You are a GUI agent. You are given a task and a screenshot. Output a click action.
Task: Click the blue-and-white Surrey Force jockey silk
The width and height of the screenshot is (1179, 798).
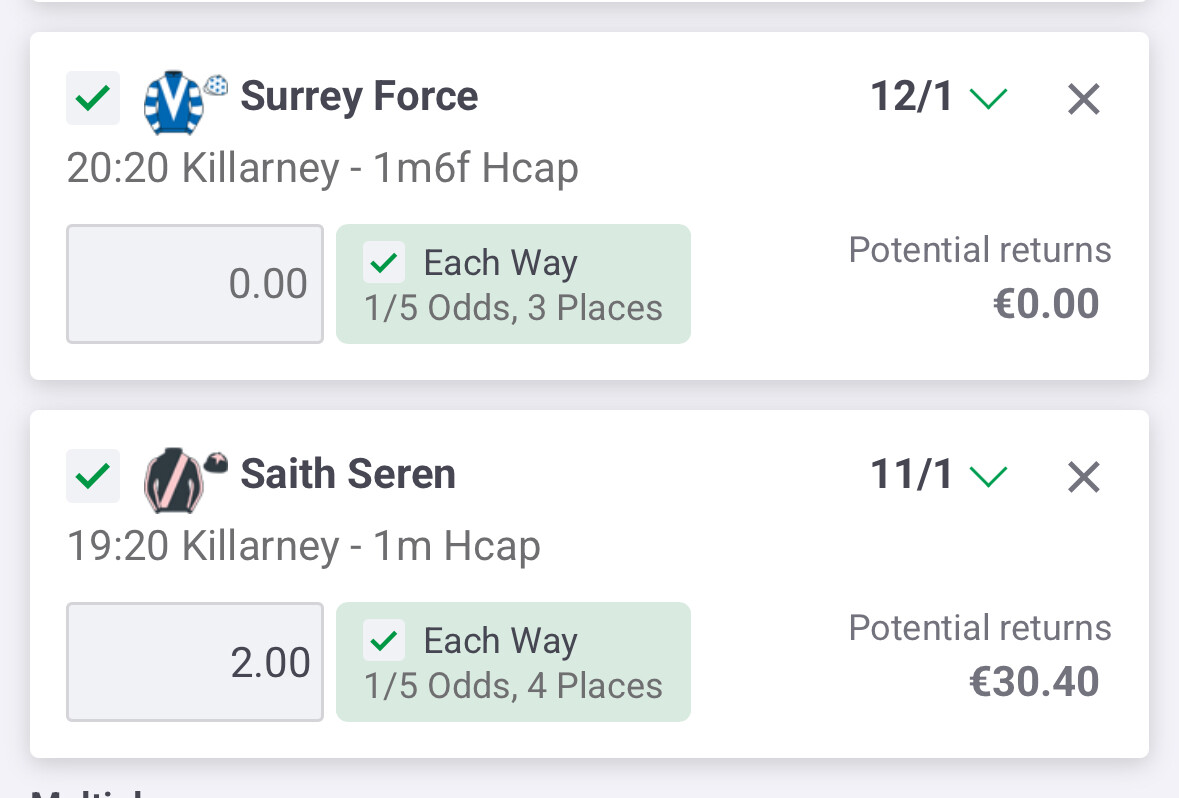point(174,101)
